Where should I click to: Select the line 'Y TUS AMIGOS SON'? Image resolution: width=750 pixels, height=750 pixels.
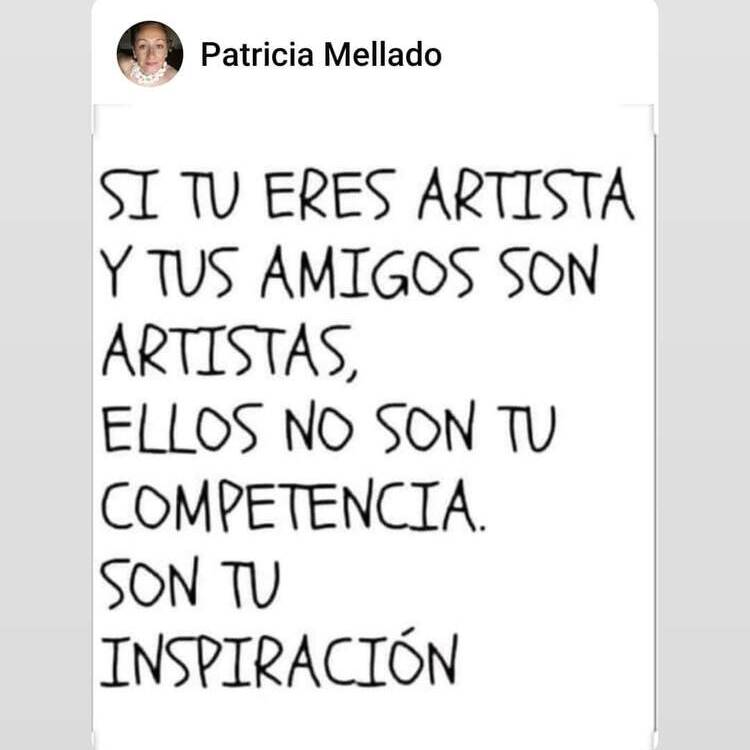349,272
